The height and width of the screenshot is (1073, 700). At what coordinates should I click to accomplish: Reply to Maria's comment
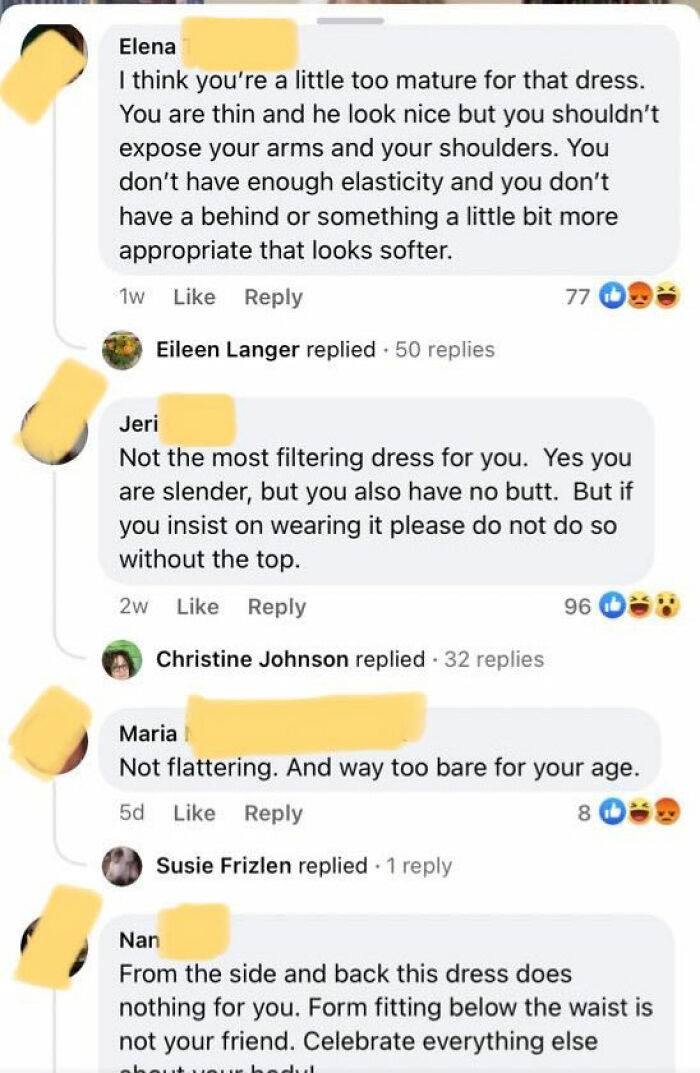click(274, 813)
